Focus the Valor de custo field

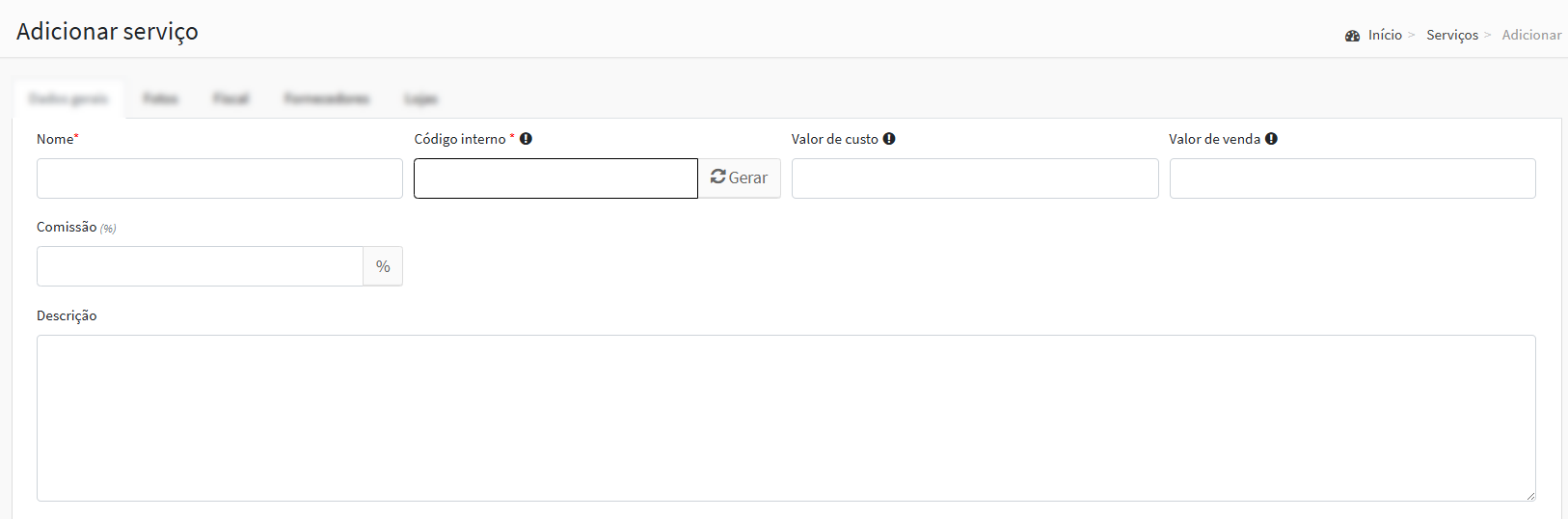(x=975, y=178)
